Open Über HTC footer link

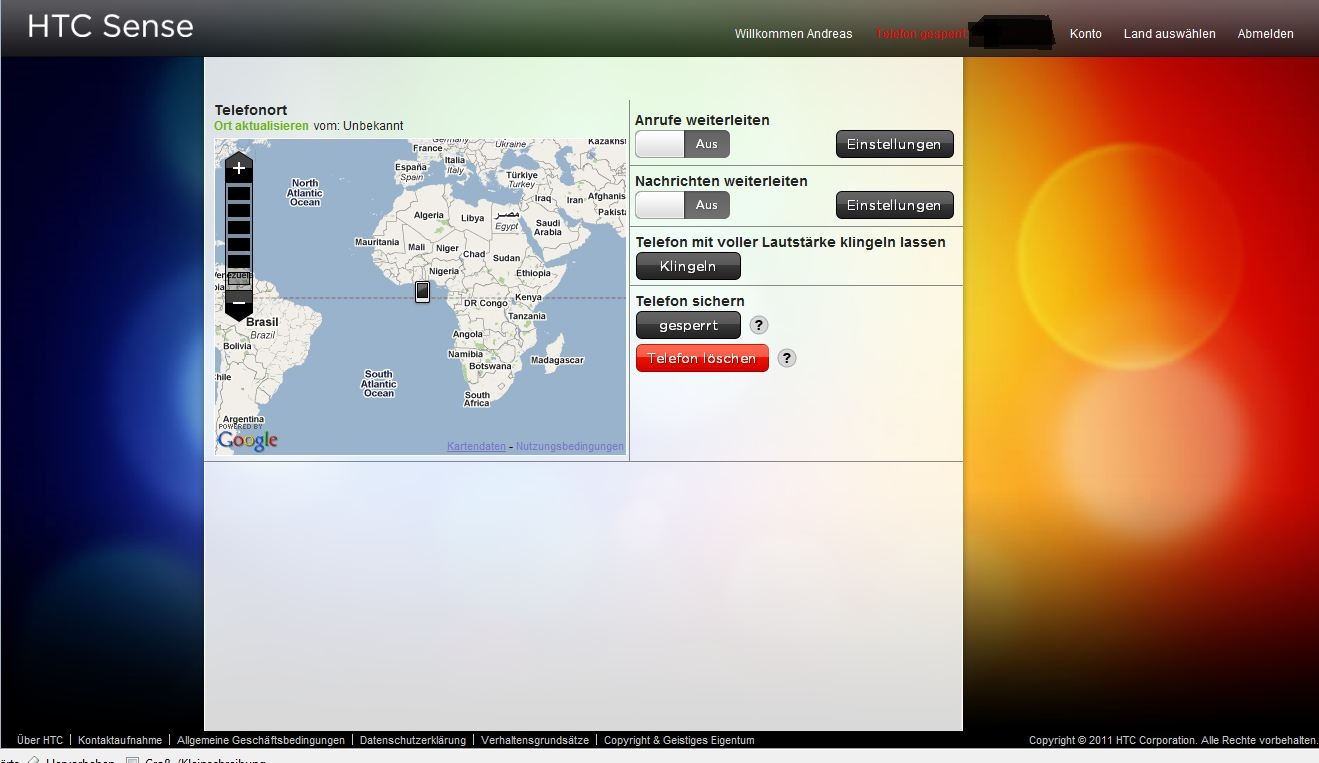40,740
